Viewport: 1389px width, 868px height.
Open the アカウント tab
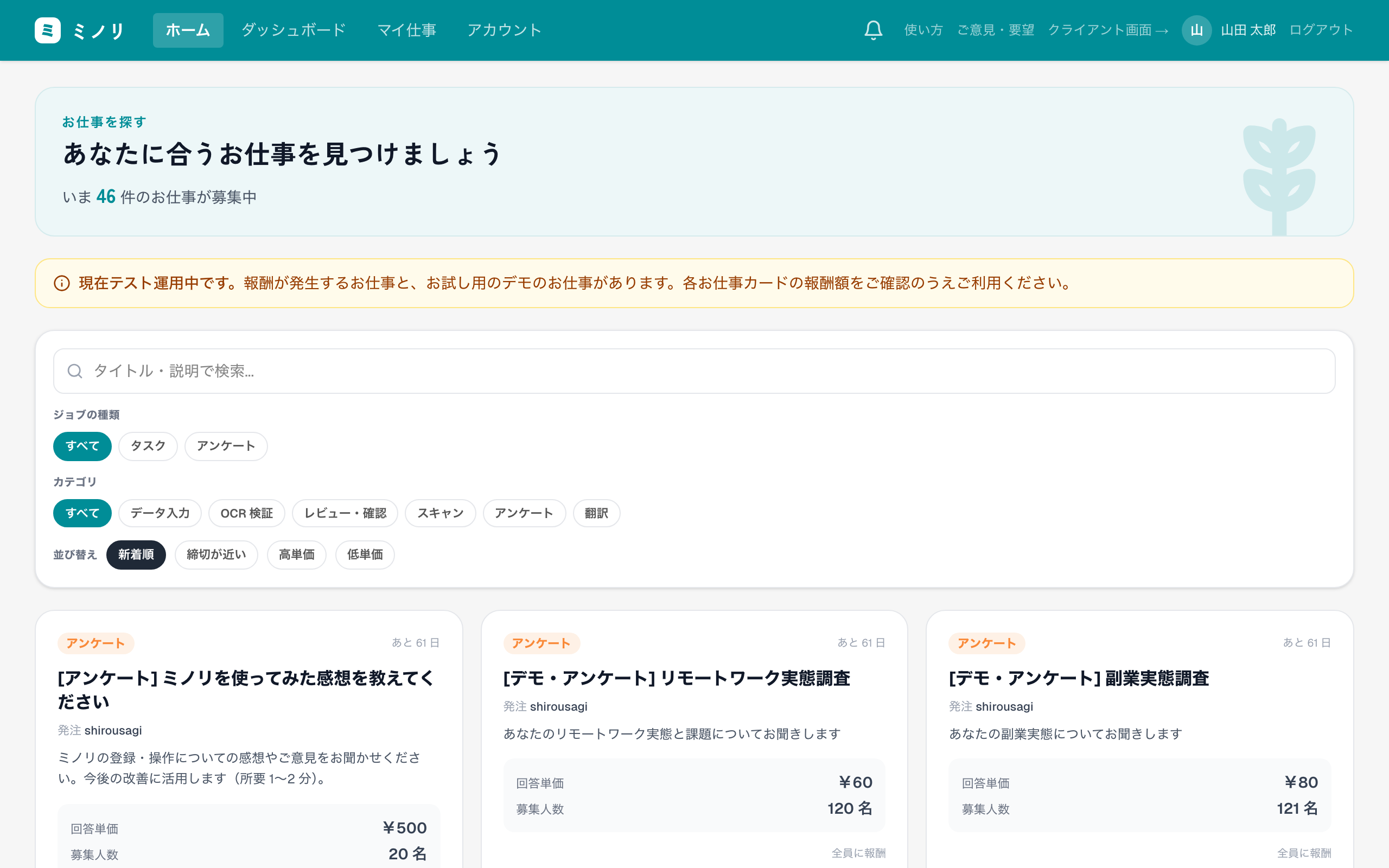tap(504, 30)
